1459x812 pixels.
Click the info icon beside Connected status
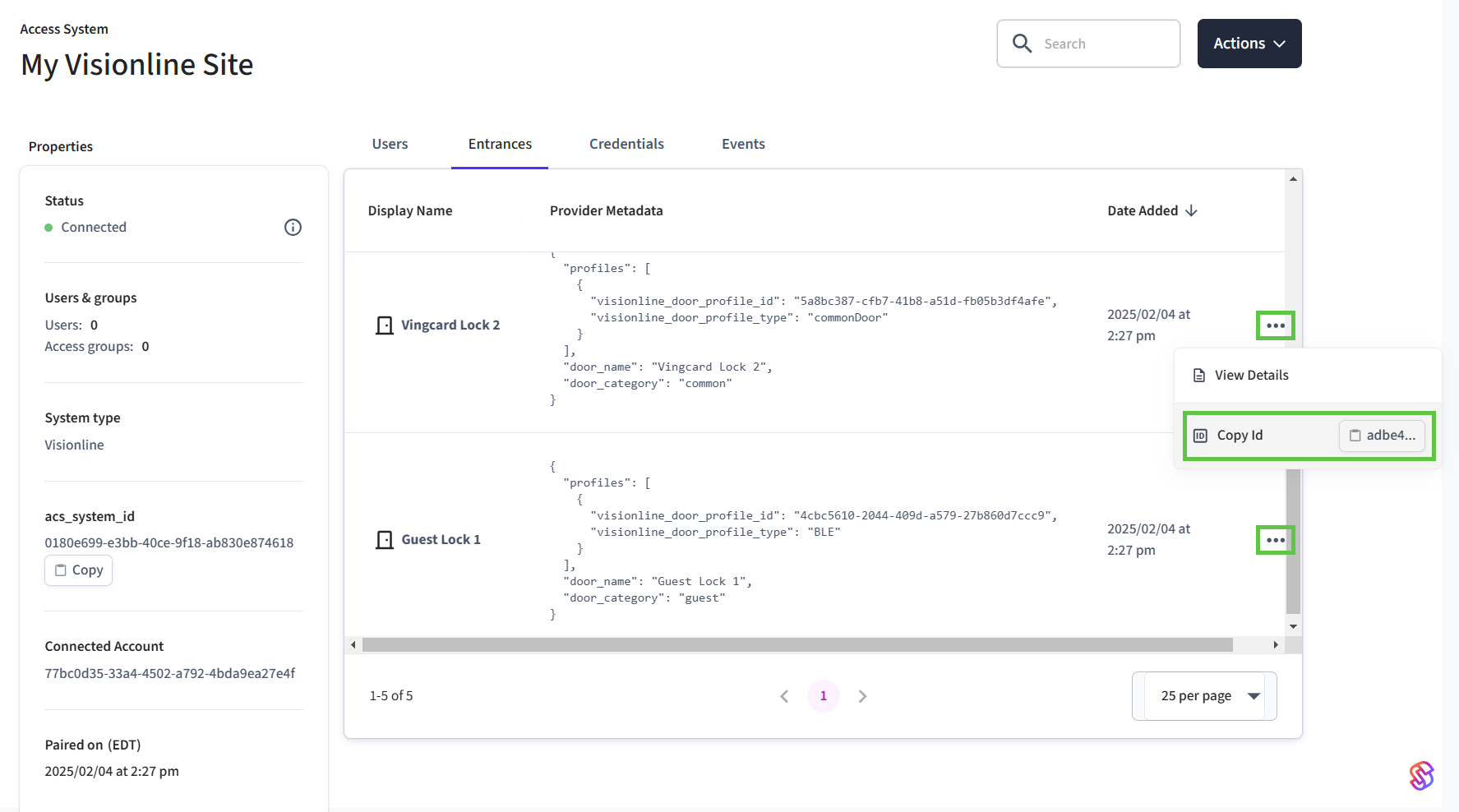pyautogui.click(x=293, y=228)
